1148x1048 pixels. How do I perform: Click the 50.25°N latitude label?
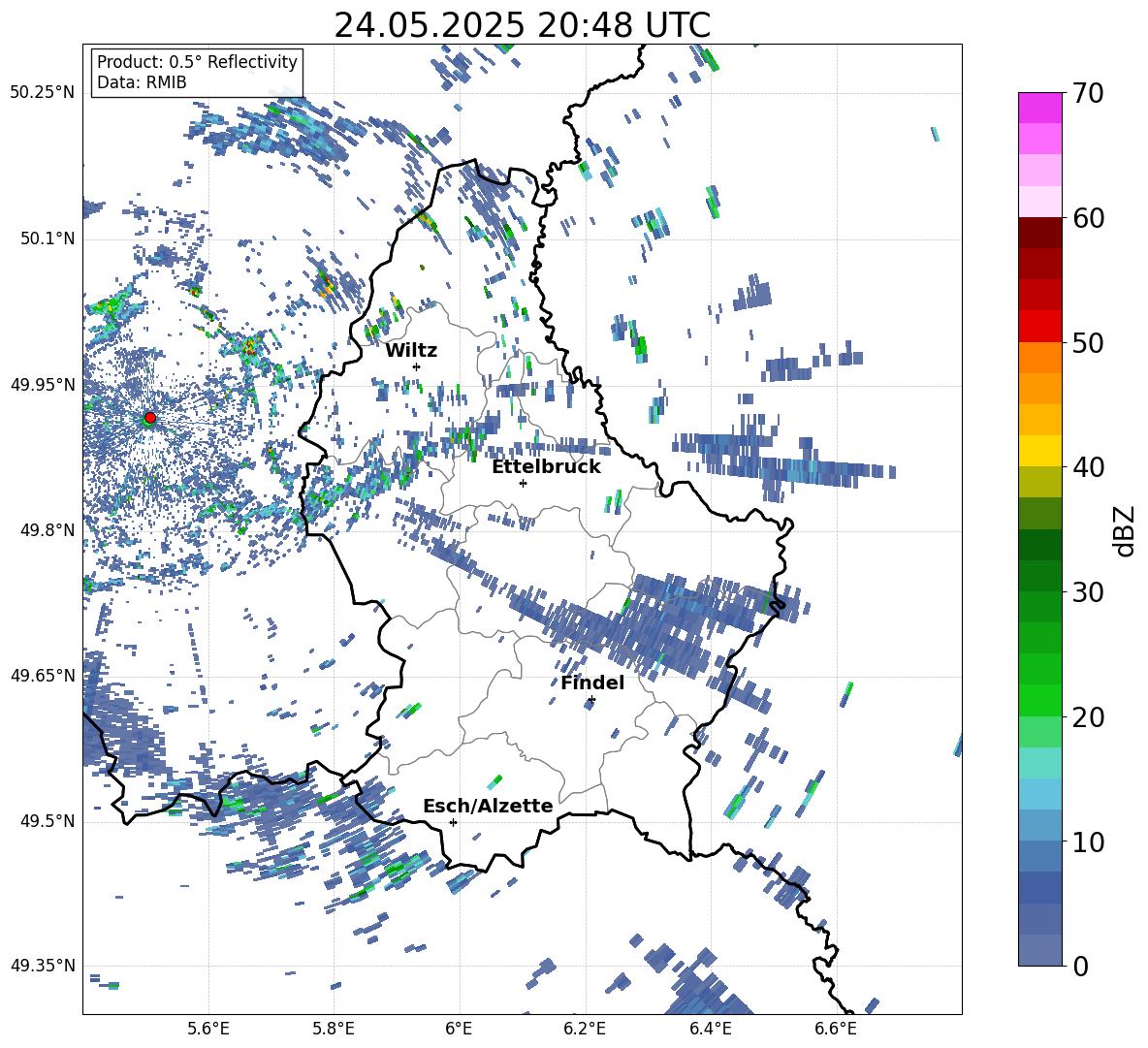[x=43, y=93]
